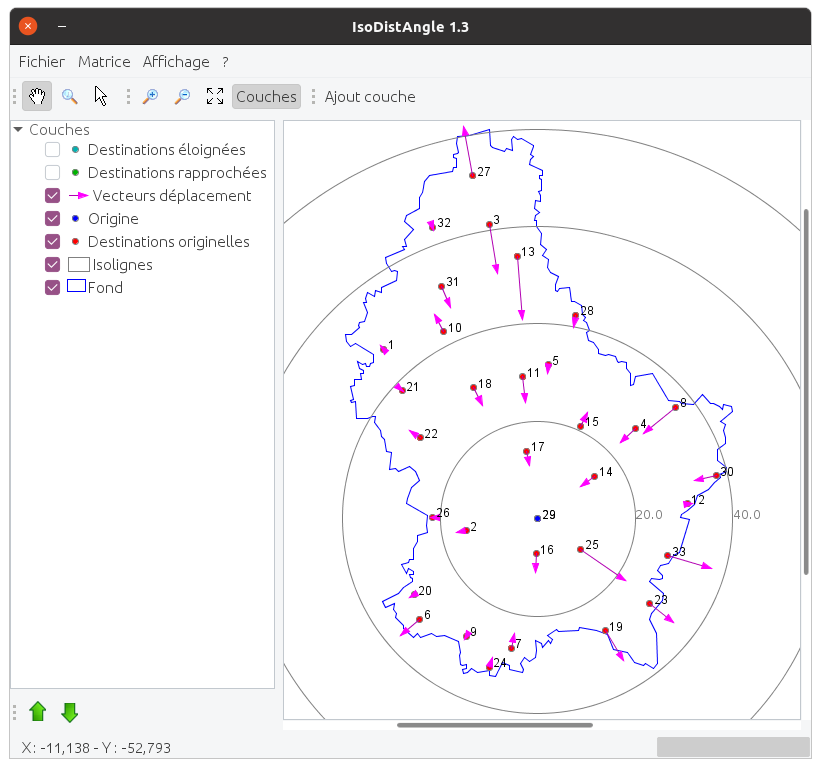Click the horizontal map scrollbar
This screenshot has height=768, width=821.
(495, 725)
